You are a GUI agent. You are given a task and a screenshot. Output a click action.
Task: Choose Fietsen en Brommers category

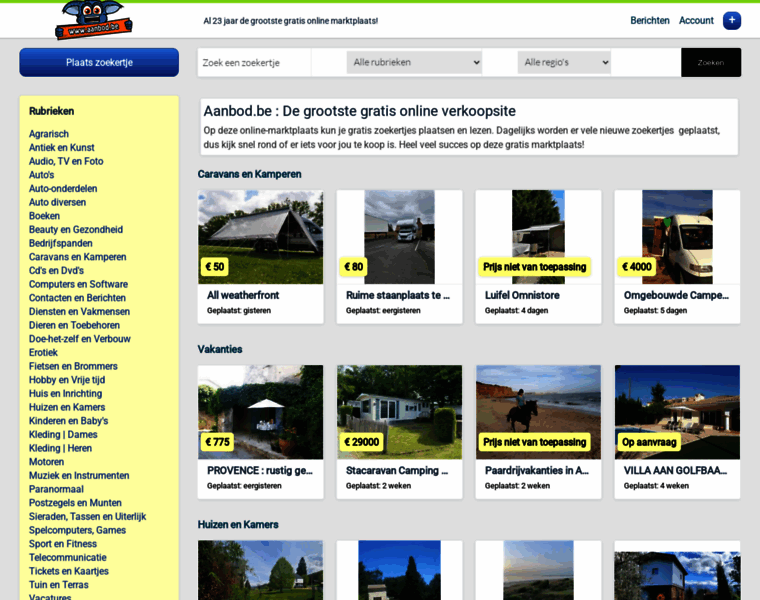pyautogui.click(x=73, y=366)
